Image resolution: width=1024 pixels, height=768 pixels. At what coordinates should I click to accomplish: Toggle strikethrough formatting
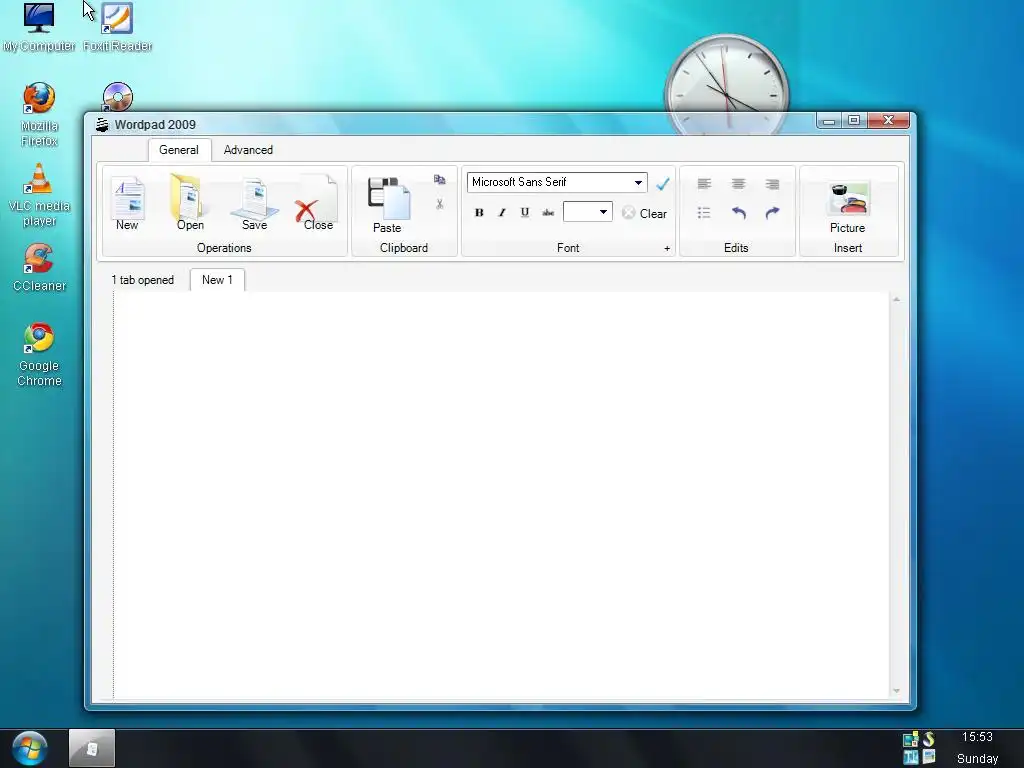point(548,212)
